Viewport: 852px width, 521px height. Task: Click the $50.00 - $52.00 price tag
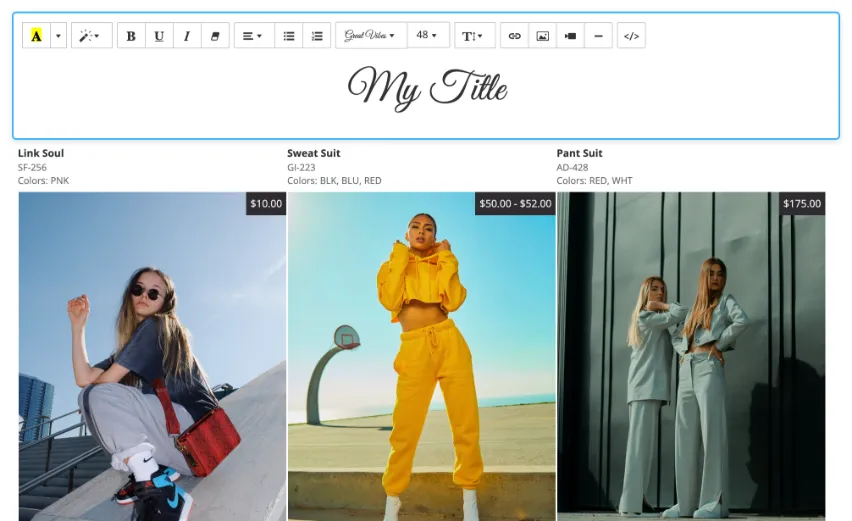pyautogui.click(x=515, y=204)
